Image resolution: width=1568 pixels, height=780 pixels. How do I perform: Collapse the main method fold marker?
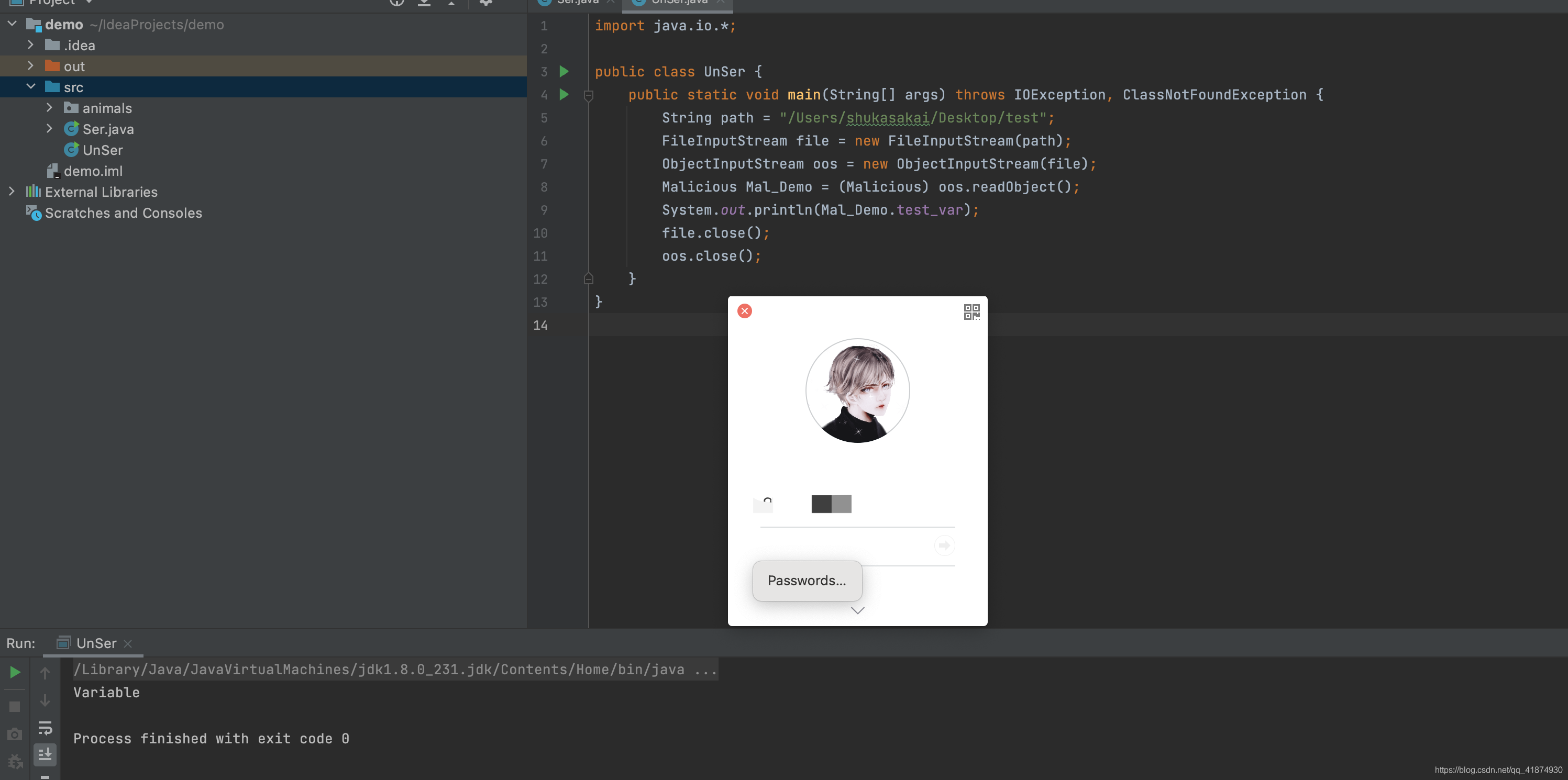589,95
